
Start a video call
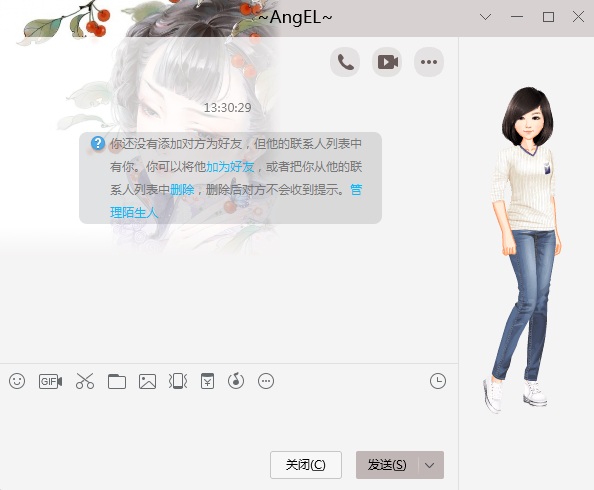pos(387,62)
